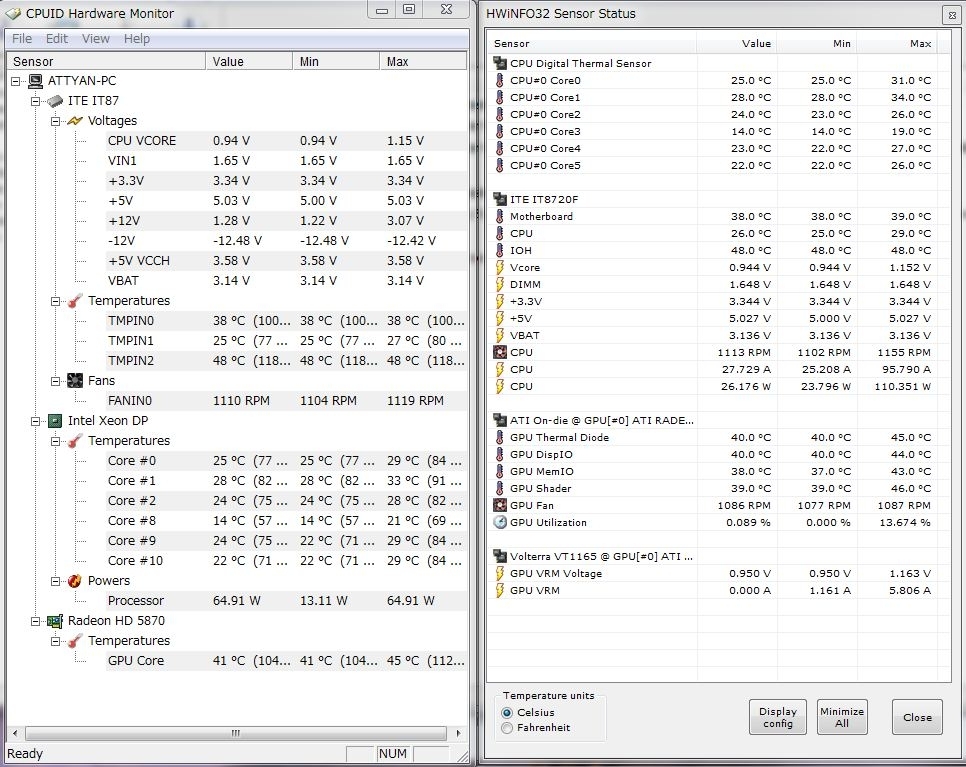Collapse the Intel Xeon DP node
Image resolution: width=966 pixels, height=767 pixels.
[36, 421]
